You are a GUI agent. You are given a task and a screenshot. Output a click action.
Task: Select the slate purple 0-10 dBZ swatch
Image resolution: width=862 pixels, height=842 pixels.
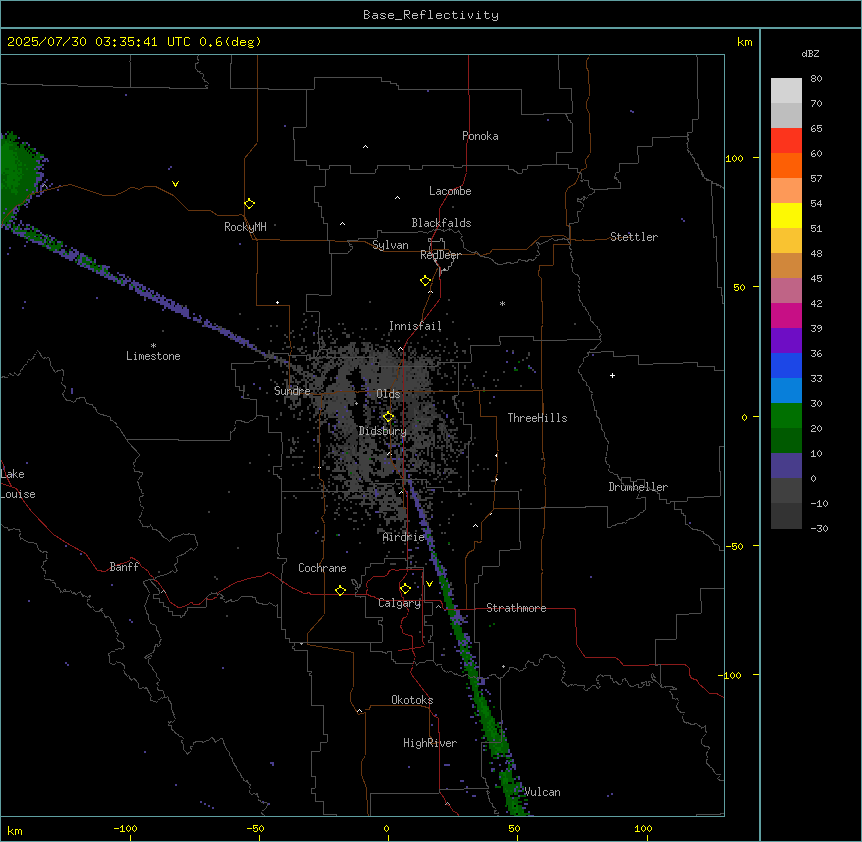[786, 466]
